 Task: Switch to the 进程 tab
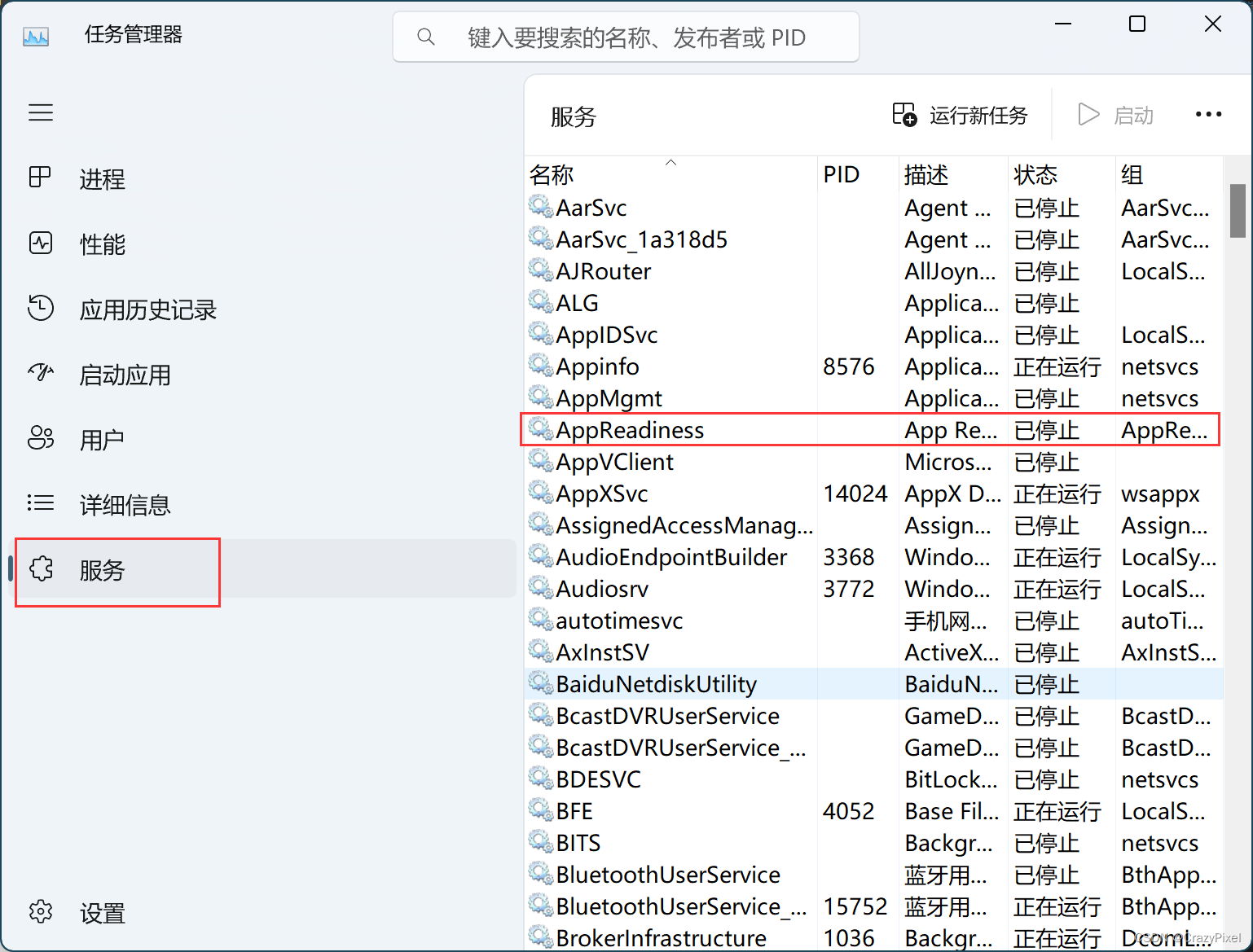(103, 179)
